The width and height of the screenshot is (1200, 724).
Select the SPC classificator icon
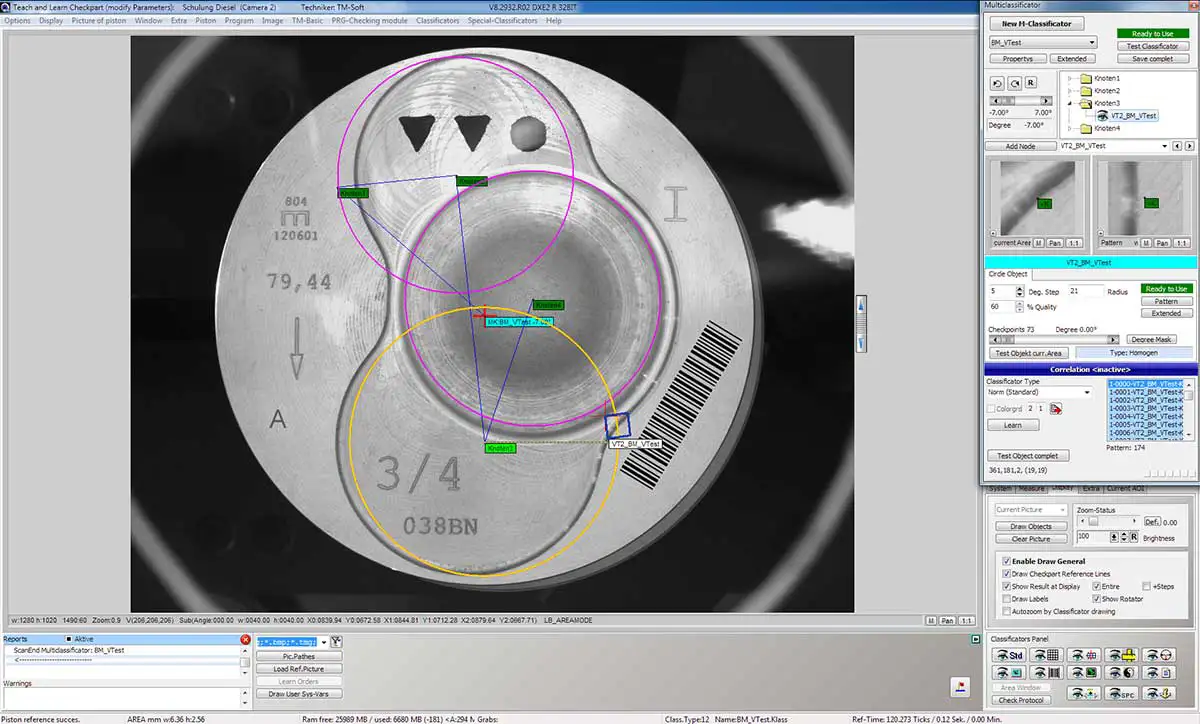[1121, 693]
